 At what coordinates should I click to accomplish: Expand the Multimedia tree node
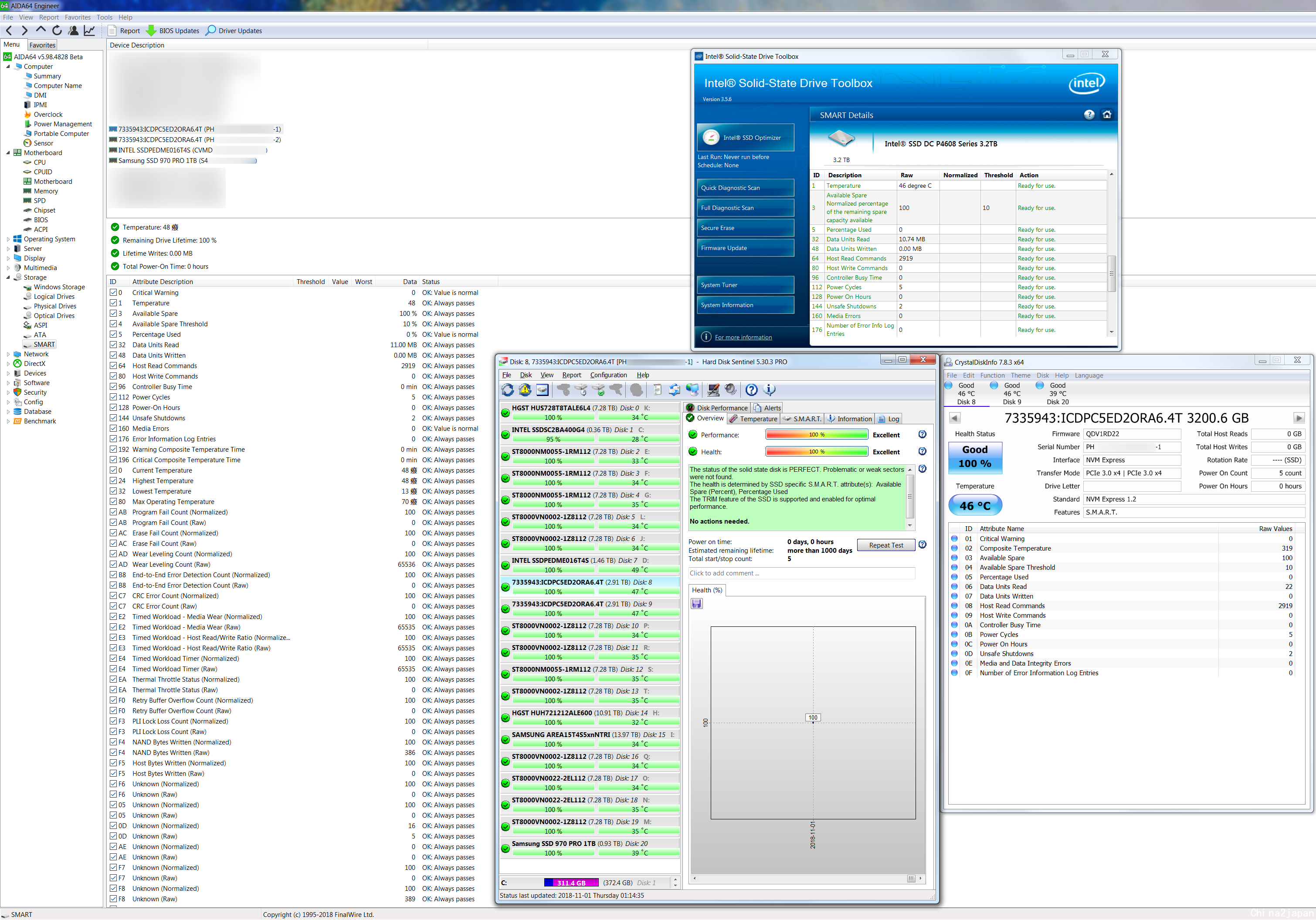pos(8,267)
